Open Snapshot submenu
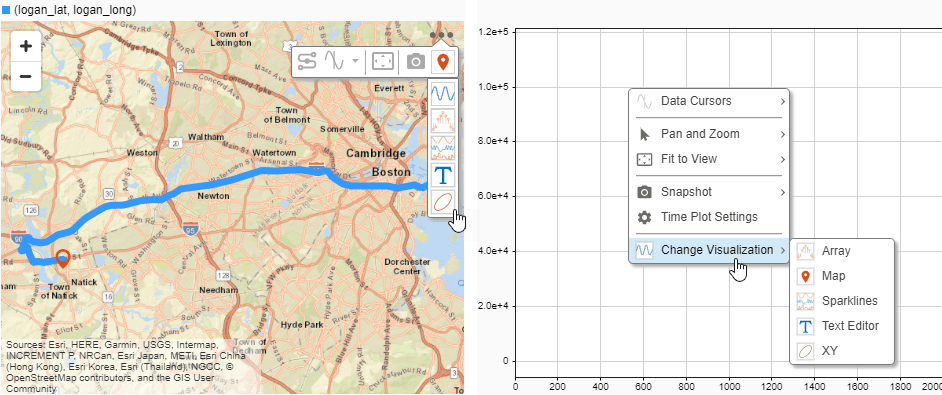942x395 pixels. (x=709, y=192)
